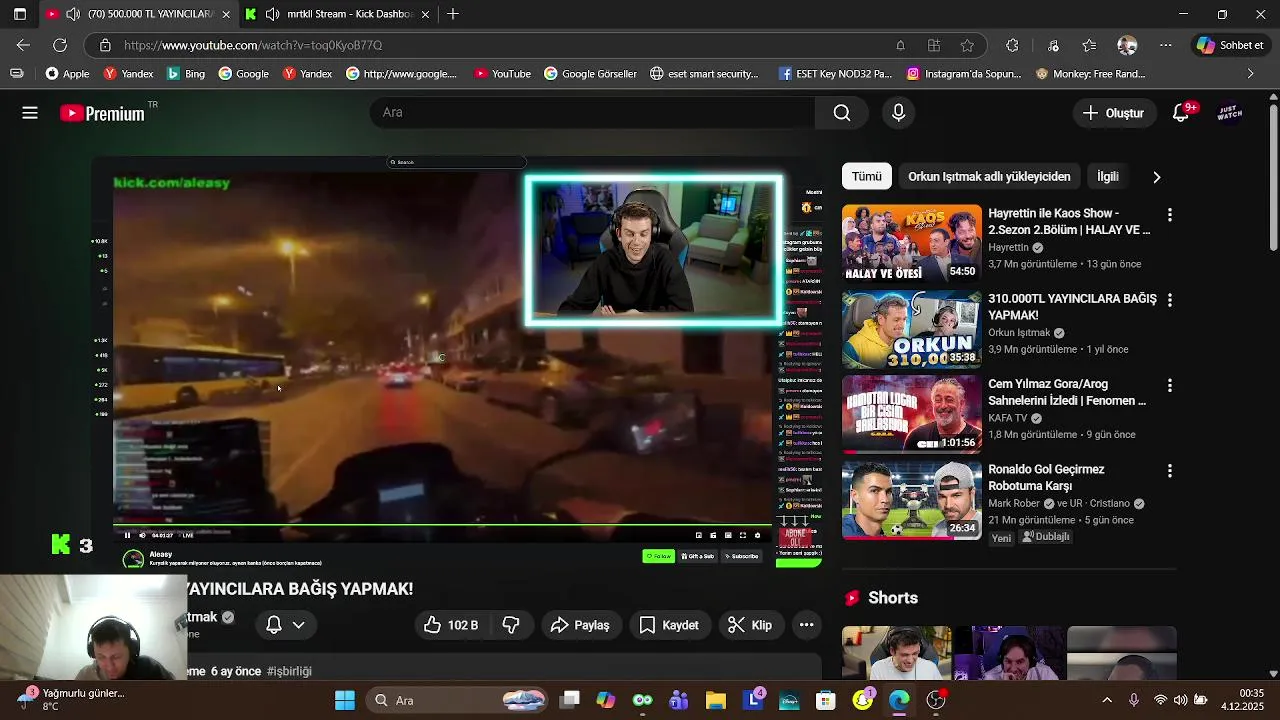1280x720 pixels.
Task: Open Edge profile picture in toolbar
Action: point(1127,45)
